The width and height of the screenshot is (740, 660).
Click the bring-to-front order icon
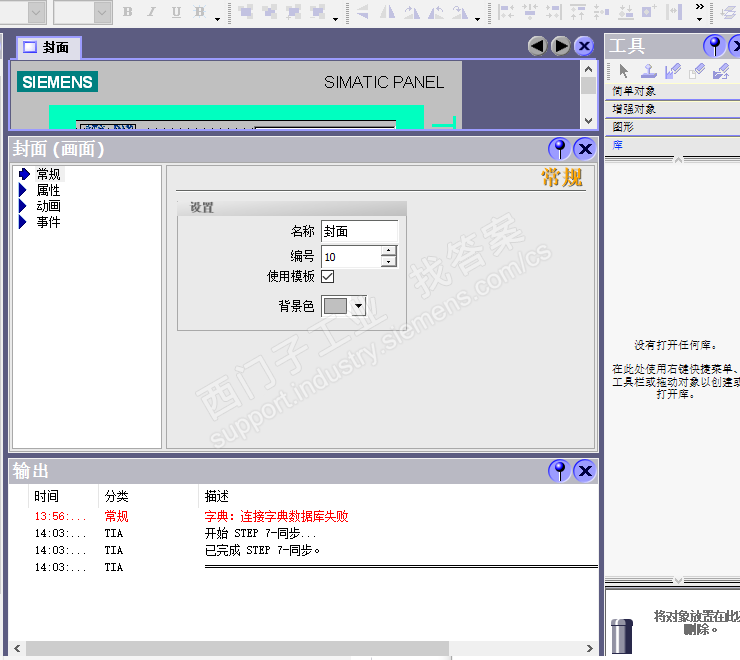(x=245, y=12)
